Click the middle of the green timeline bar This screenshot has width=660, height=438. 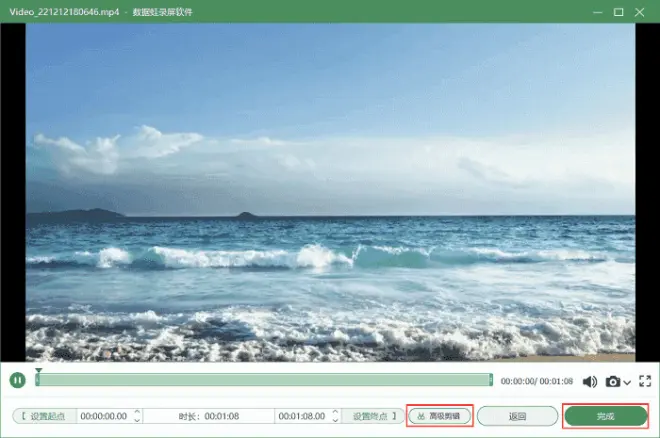(x=264, y=380)
